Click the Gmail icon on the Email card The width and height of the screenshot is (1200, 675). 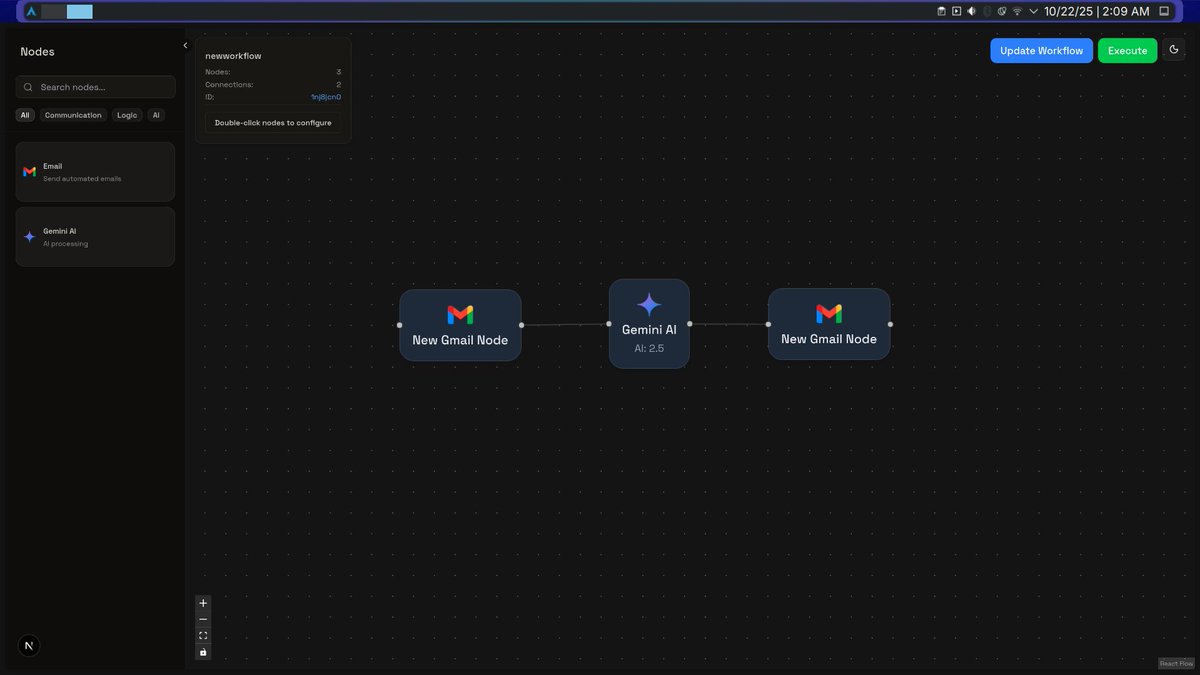(30, 172)
